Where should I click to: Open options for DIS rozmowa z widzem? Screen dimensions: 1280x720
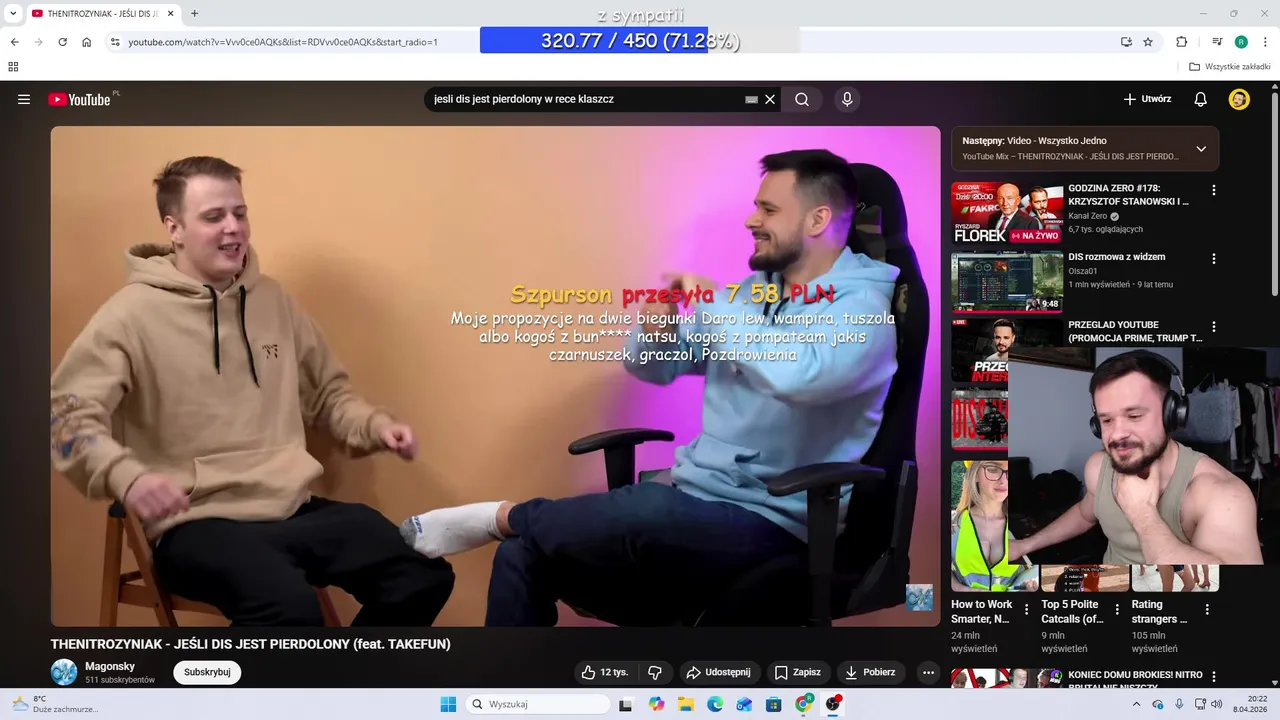[1214, 258]
